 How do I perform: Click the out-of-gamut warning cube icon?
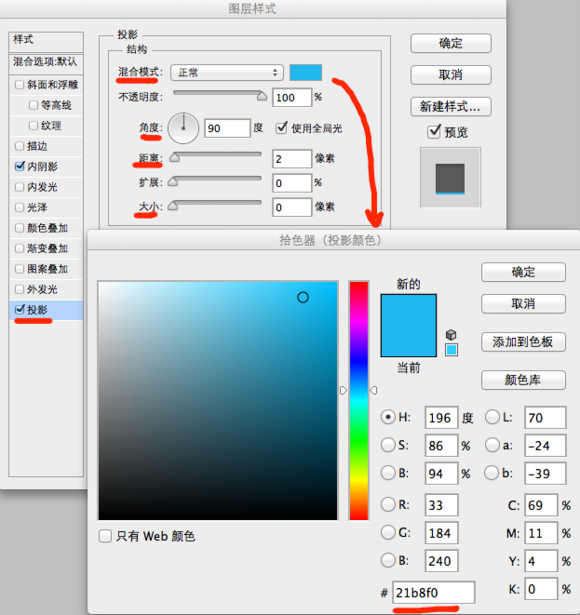tap(451, 335)
